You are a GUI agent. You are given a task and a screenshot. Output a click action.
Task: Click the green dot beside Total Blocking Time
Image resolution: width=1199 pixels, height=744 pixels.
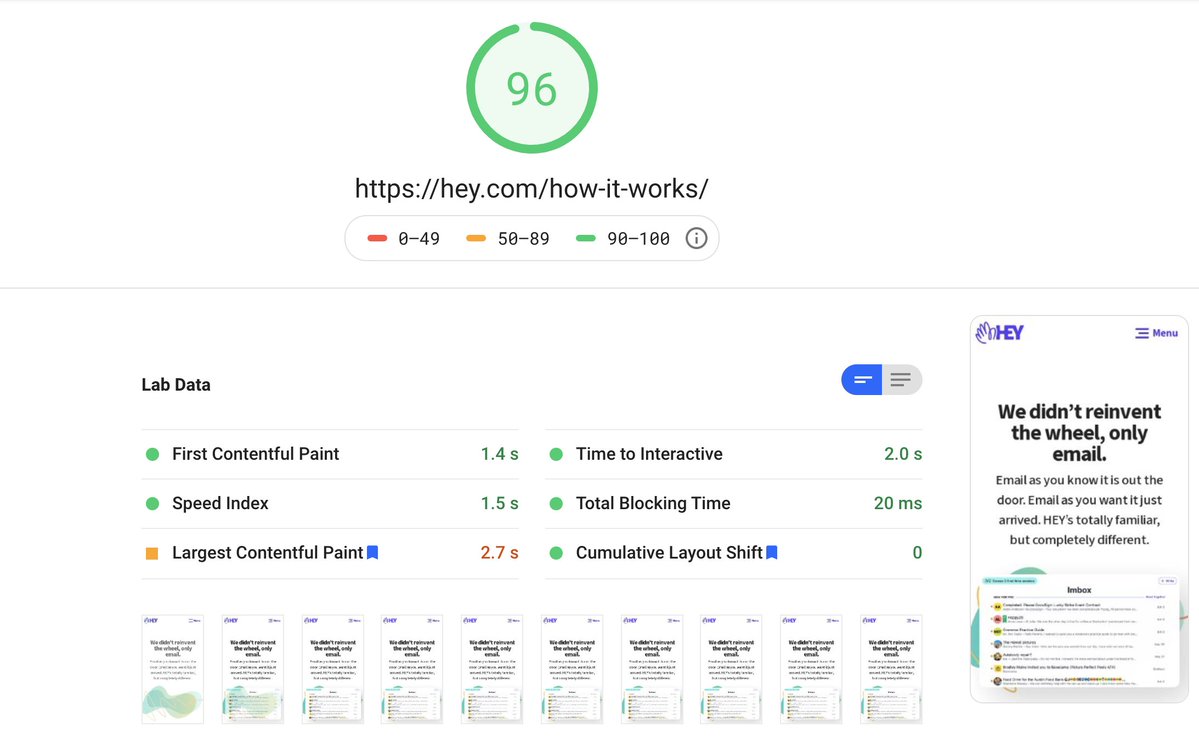pos(556,503)
